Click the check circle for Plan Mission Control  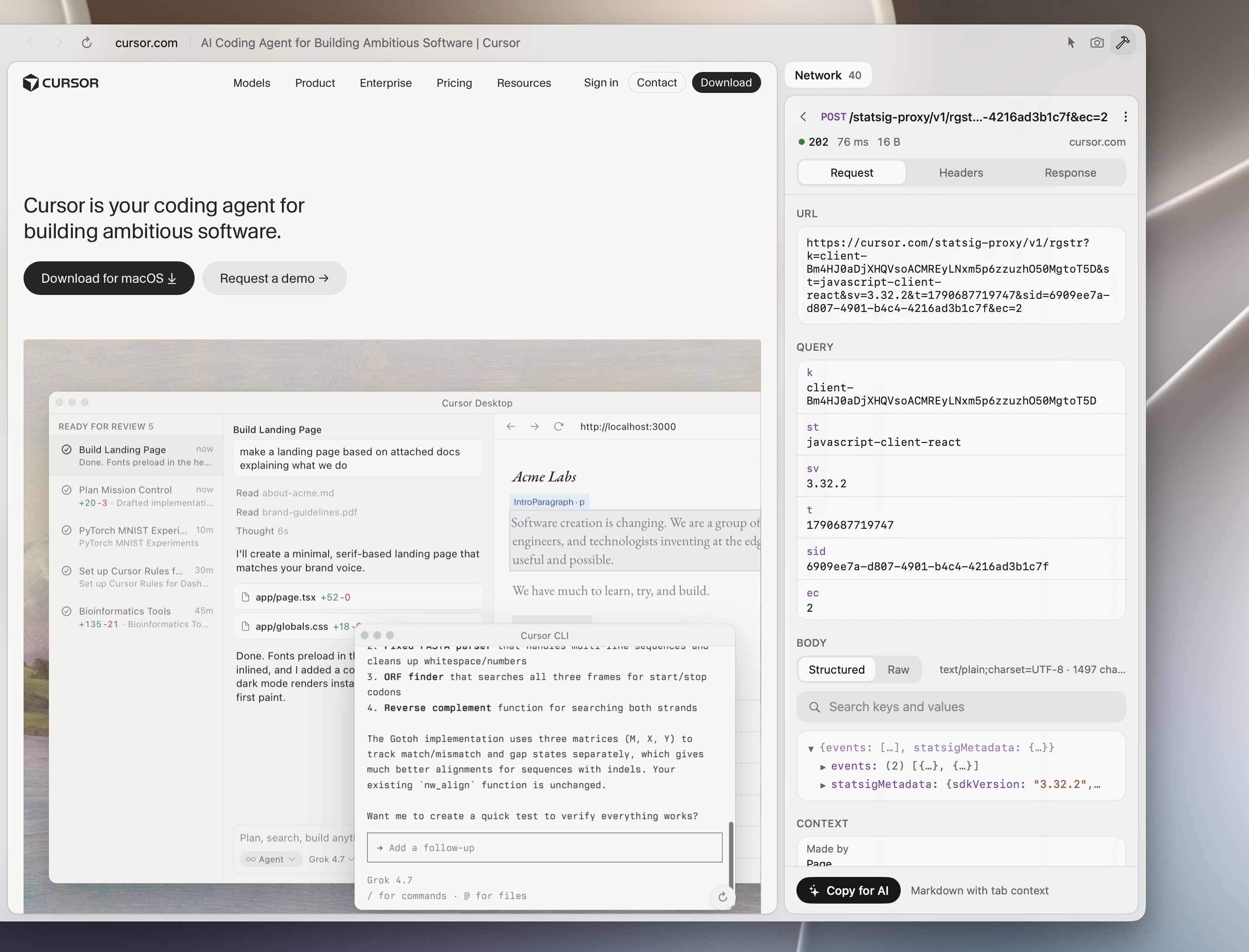(66, 490)
